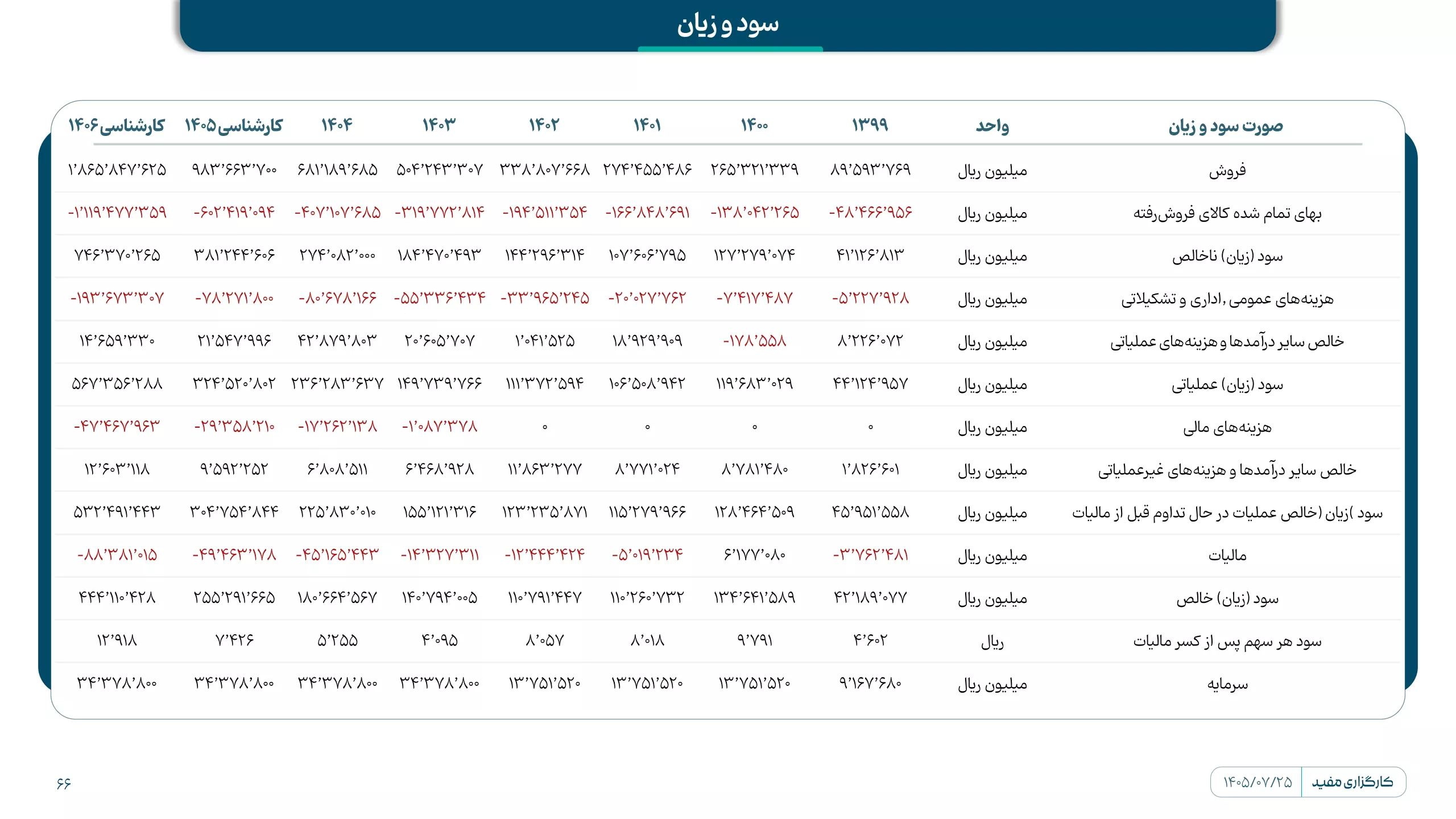
Task: Select capital value '۹٬۱۶۷٬۶۸۰'
Action: click(870, 683)
